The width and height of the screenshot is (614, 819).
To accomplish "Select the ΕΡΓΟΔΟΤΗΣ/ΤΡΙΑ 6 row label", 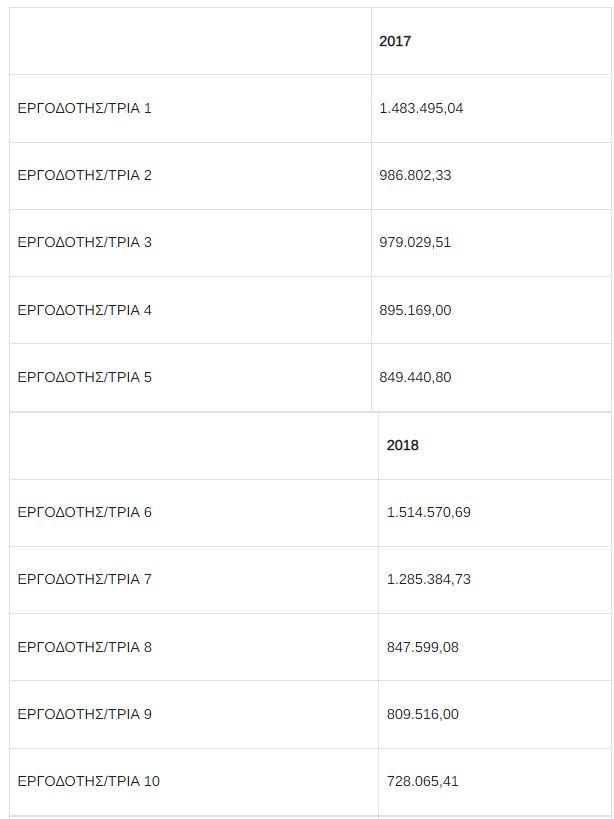I will point(85,512).
